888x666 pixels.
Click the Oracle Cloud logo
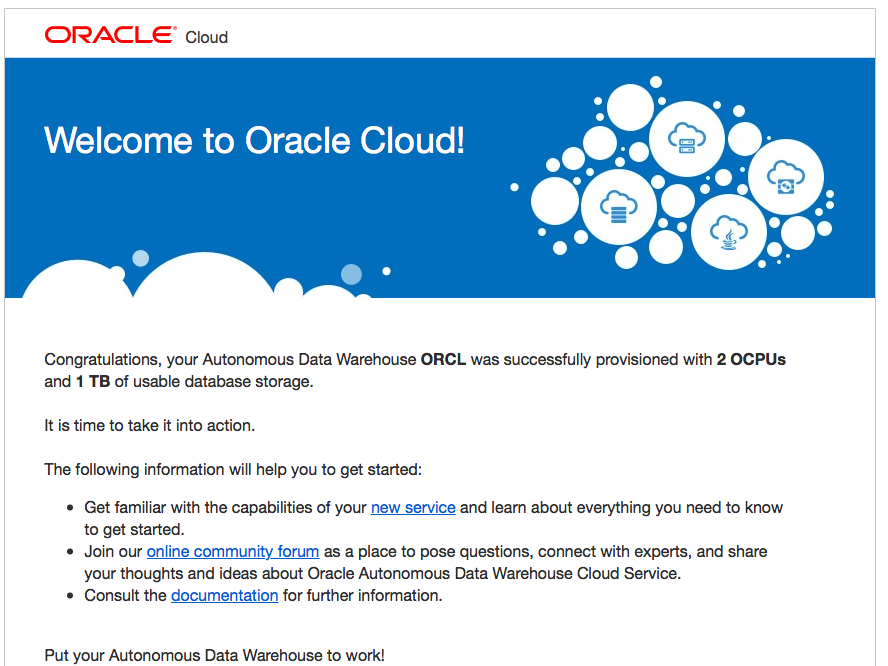pyautogui.click(x=136, y=36)
